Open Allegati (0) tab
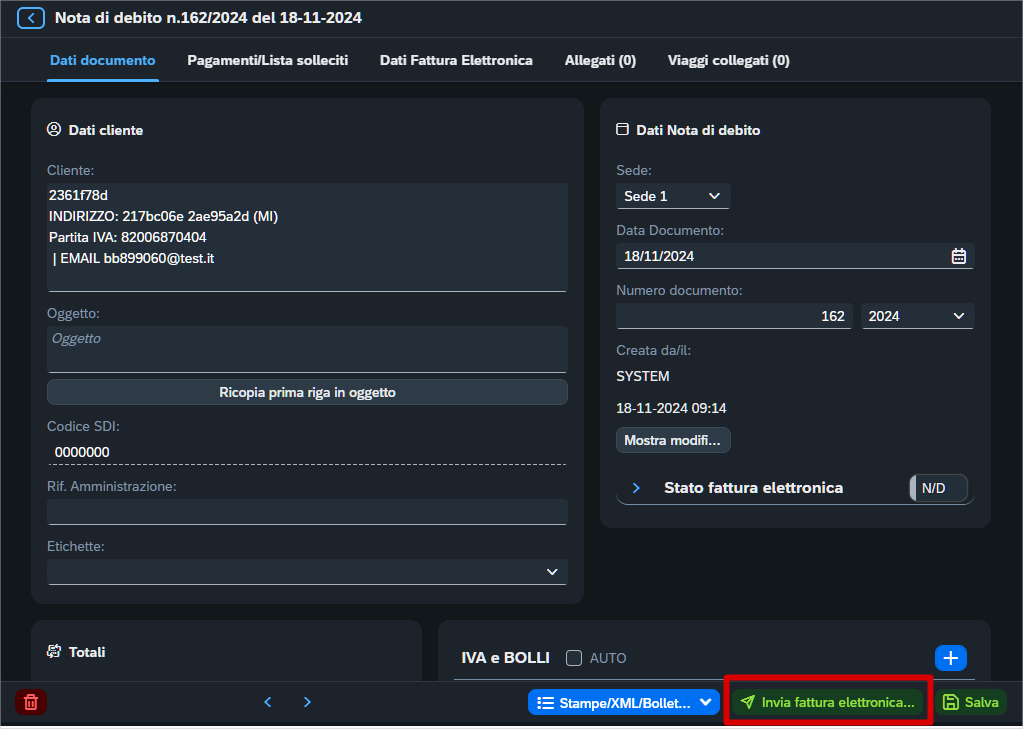 click(x=600, y=61)
